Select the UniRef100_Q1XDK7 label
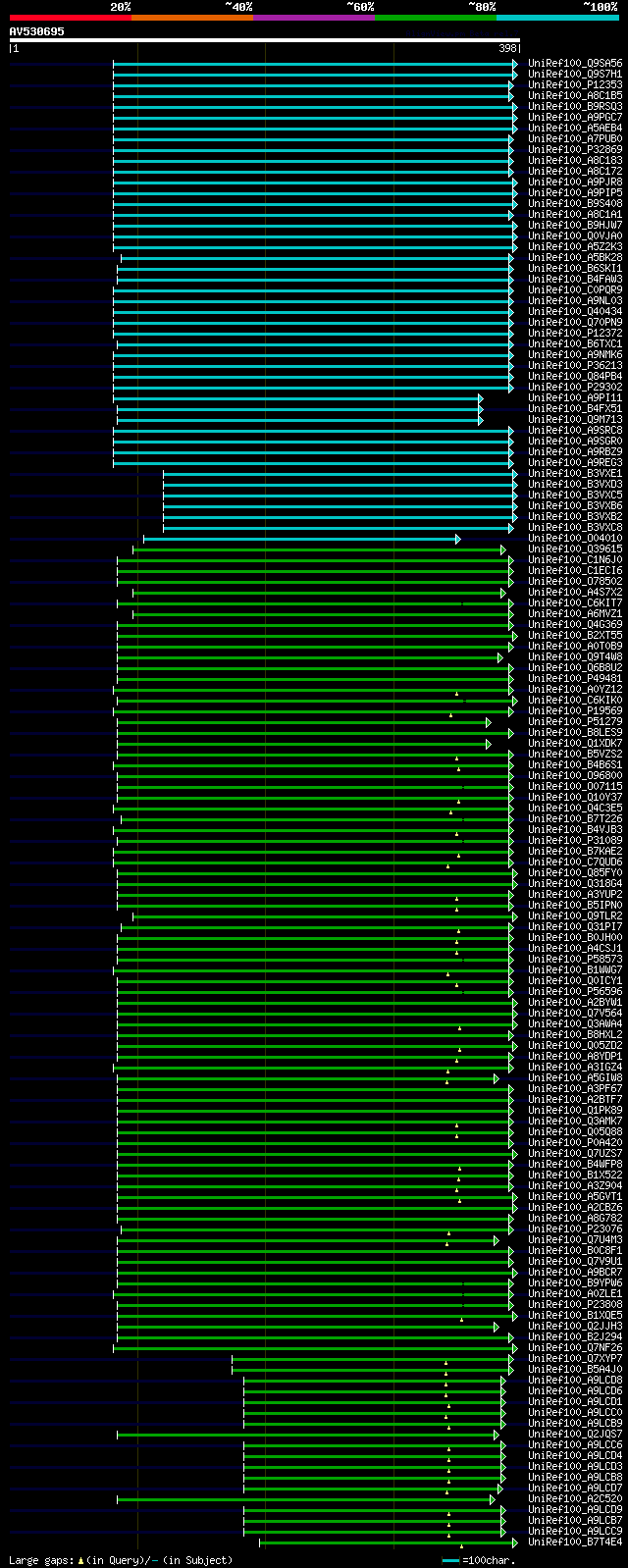The image size is (628, 1568). click(x=575, y=743)
